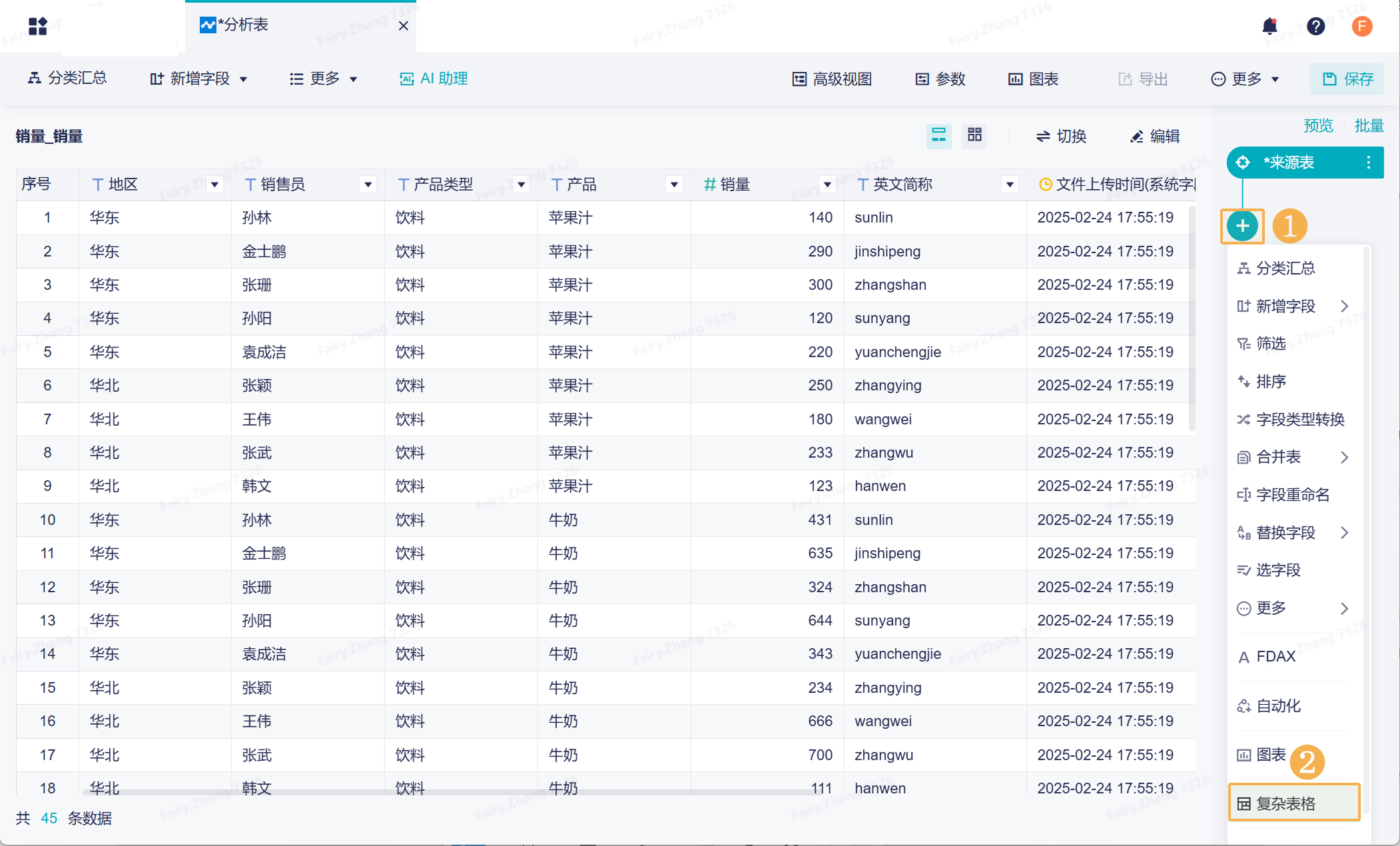Close the 分析表 tab

pos(403,26)
